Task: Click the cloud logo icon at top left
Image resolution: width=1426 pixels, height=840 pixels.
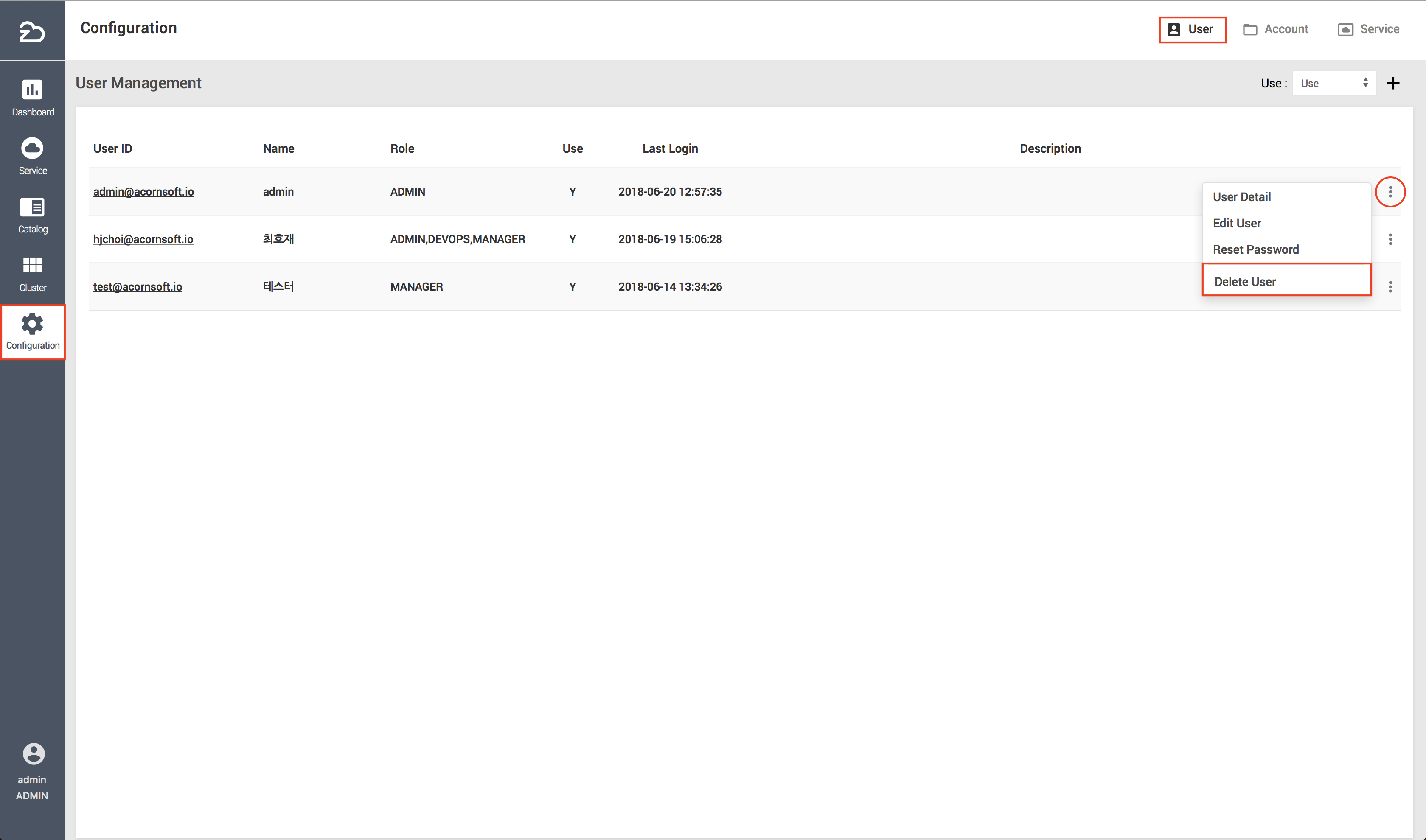Action: [x=32, y=31]
